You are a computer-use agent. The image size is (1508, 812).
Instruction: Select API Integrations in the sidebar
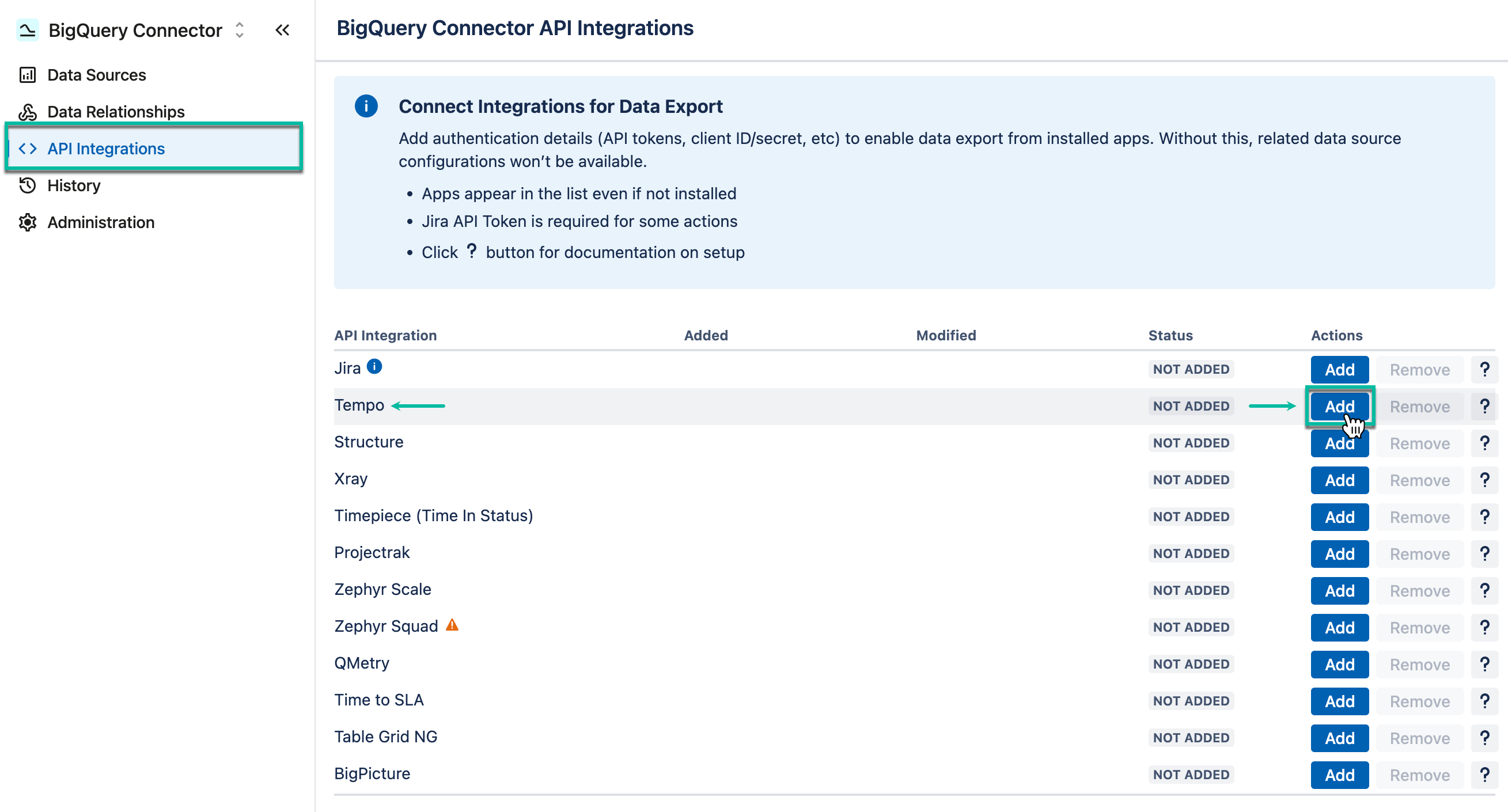[106, 148]
